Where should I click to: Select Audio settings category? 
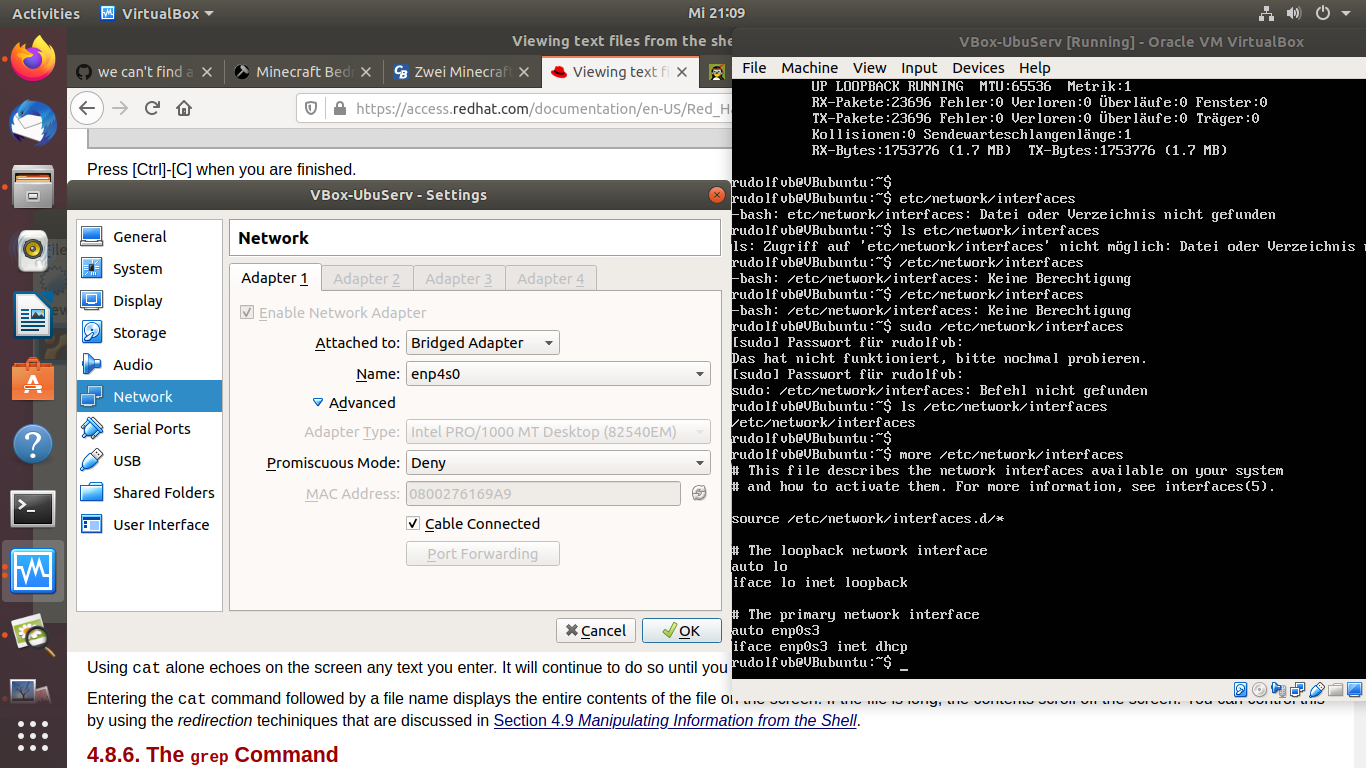pyautogui.click(x=149, y=365)
